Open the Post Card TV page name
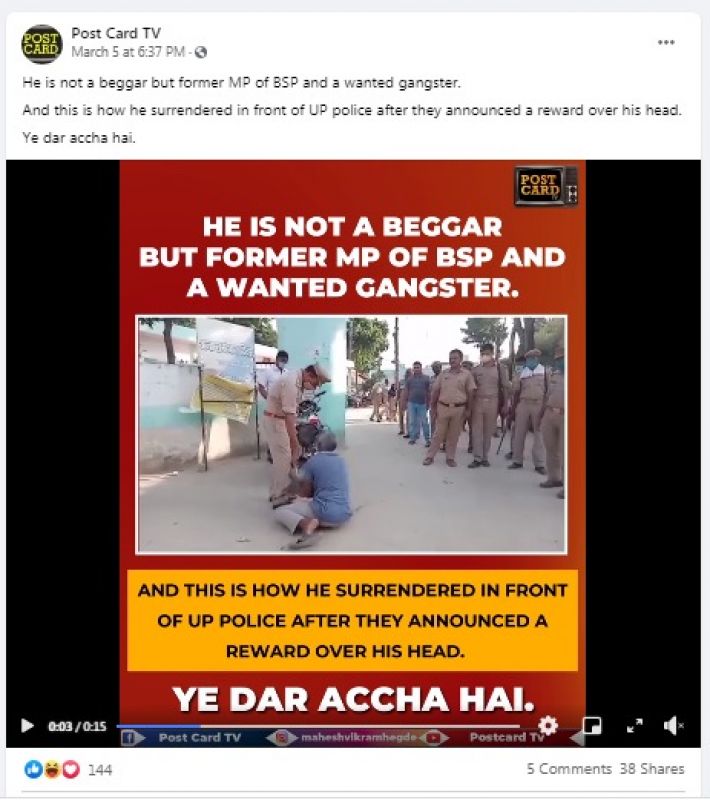Viewport: 710px width, 800px height. (x=116, y=34)
